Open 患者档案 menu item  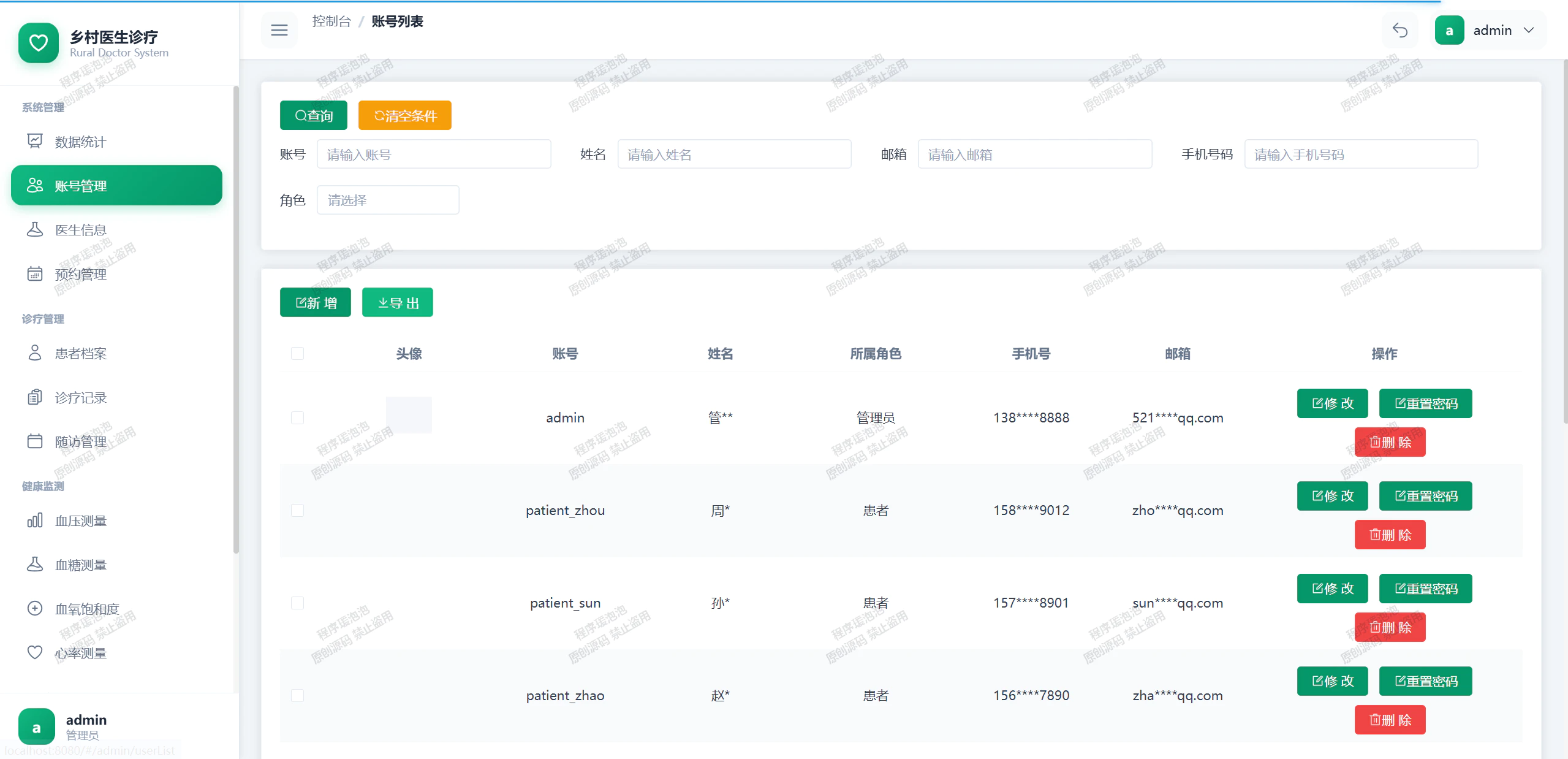(x=116, y=353)
